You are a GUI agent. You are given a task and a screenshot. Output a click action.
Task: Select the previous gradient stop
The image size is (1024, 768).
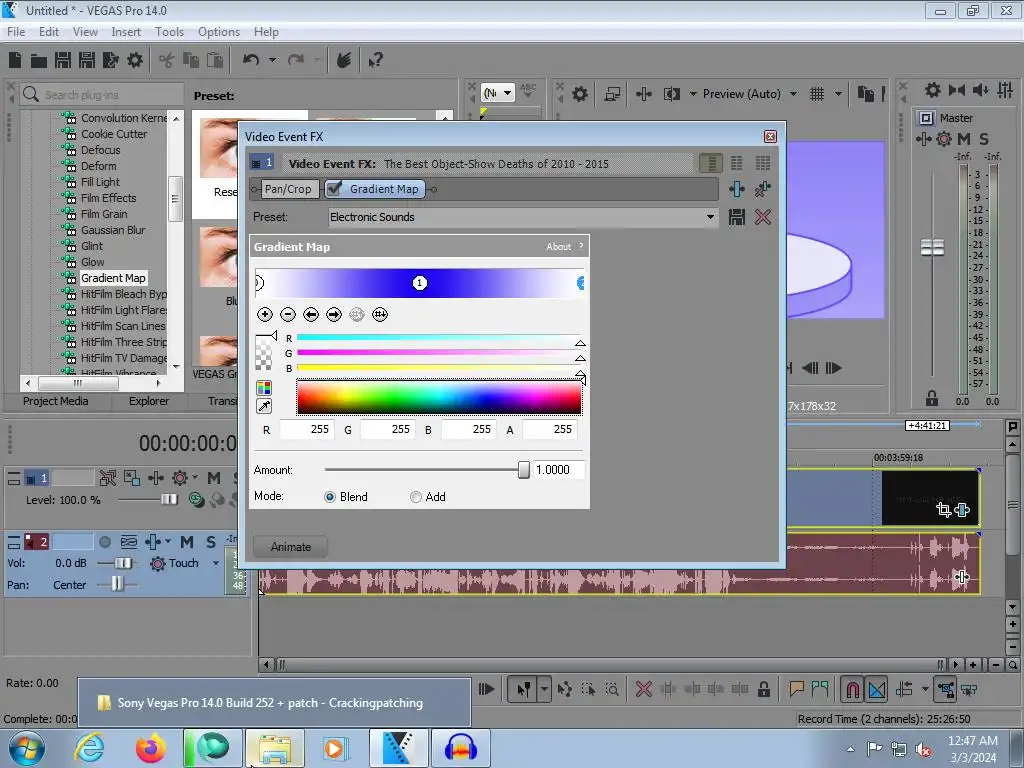[x=311, y=315]
